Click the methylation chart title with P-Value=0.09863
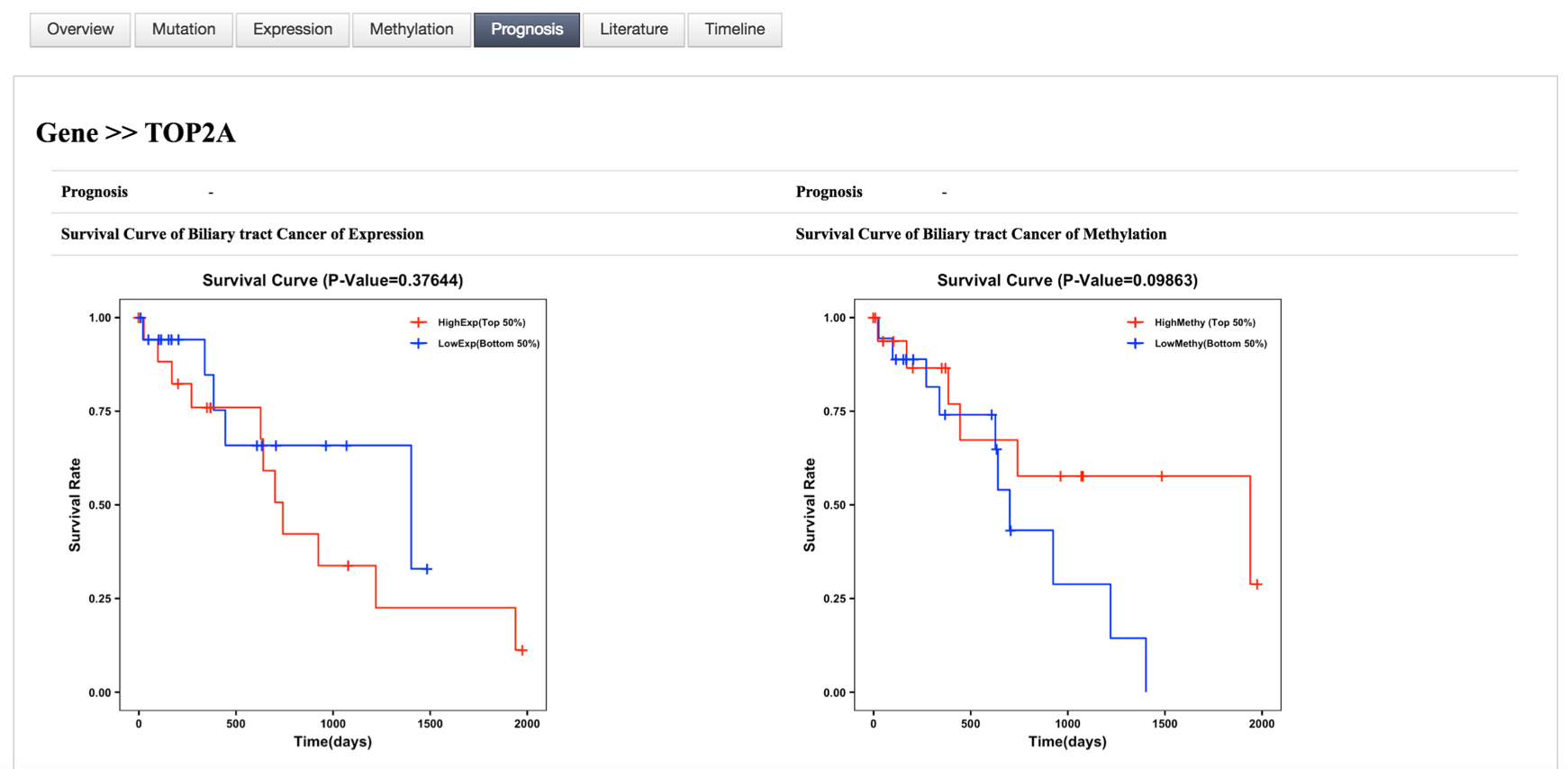The image size is (1568, 769). pos(1067,280)
